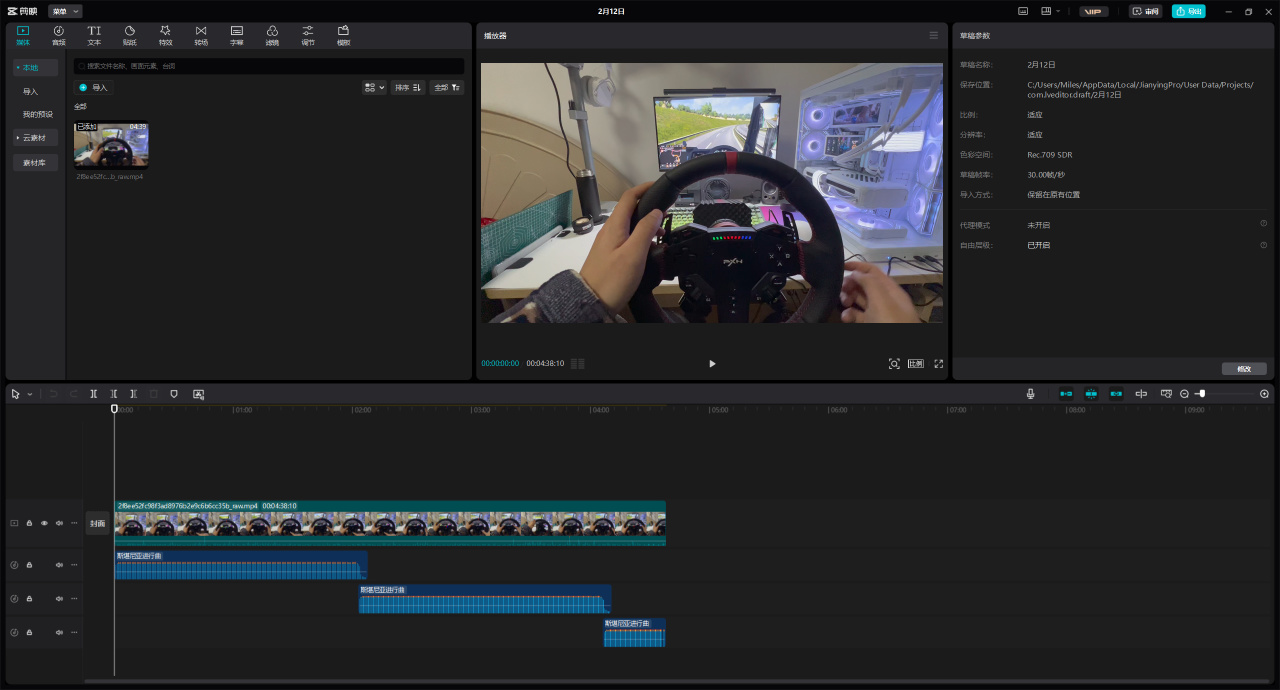Play the video in the player
Image resolution: width=1280 pixels, height=690 pixels.
[x=712, y=364]
